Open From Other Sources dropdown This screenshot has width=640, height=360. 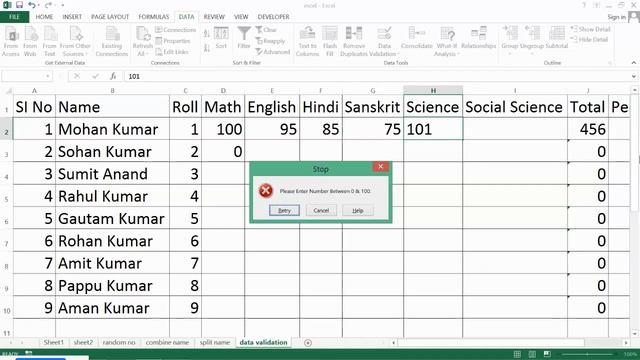(x=75, y=41)
